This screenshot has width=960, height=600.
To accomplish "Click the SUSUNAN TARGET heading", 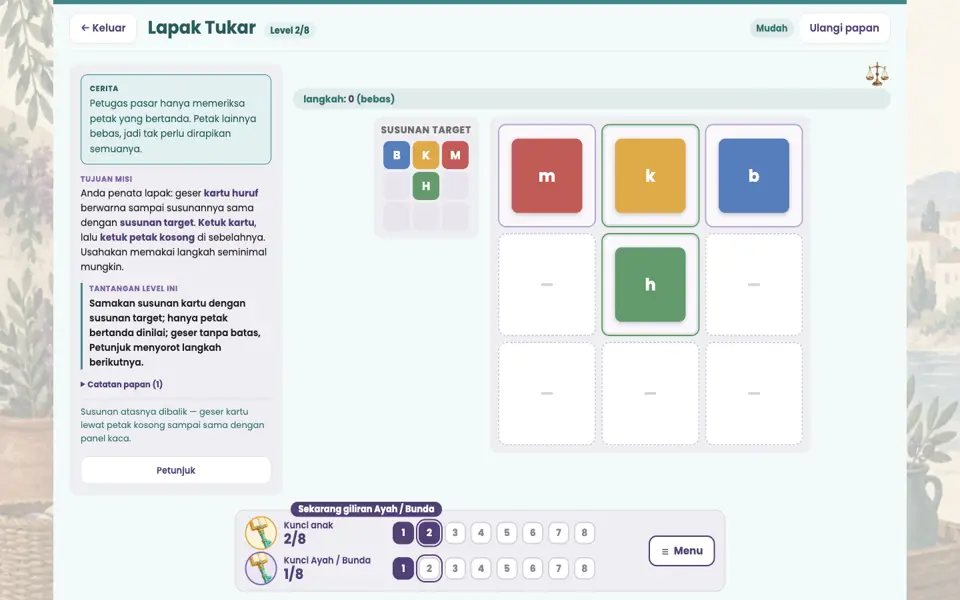I will (426, 130).
